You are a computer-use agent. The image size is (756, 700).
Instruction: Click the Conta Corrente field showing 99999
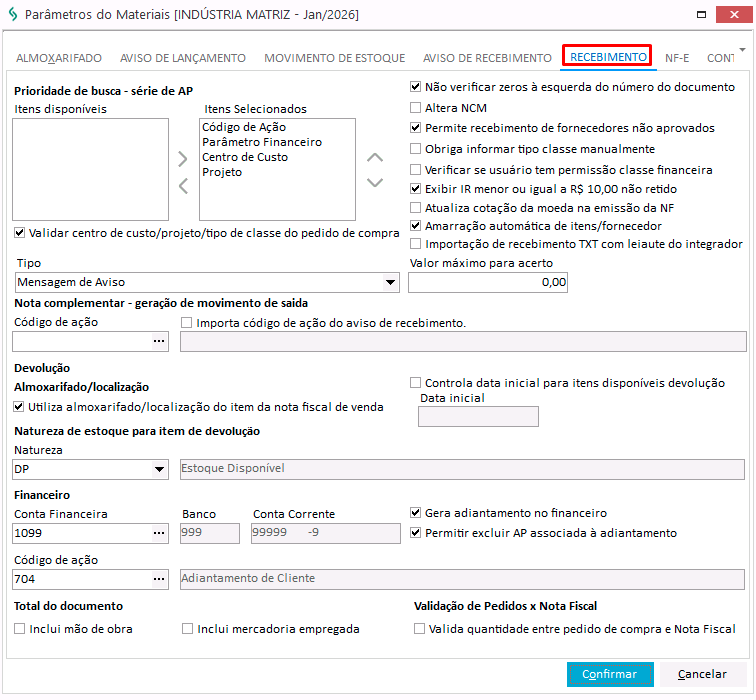pos(326,533)
